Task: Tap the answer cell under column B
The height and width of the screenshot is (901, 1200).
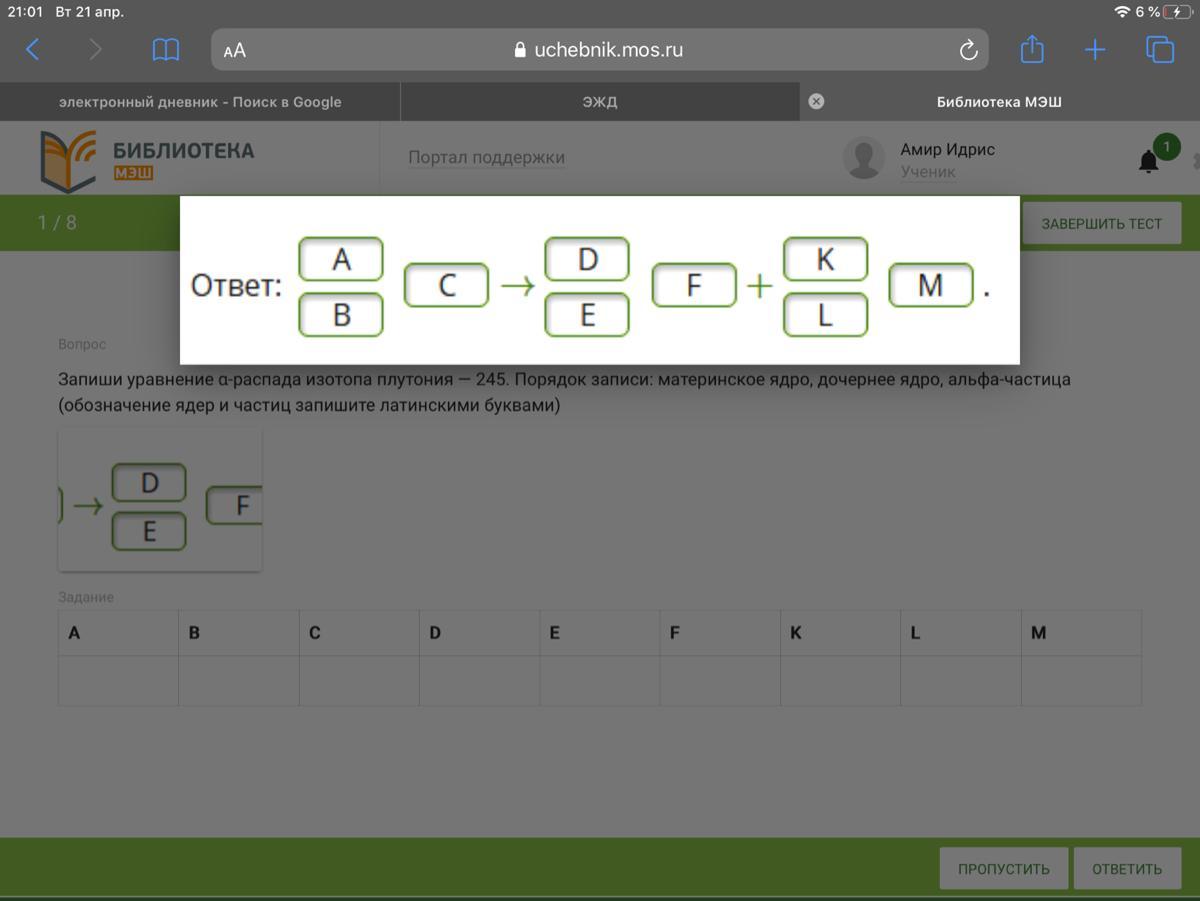Action: tap(239, 681)
